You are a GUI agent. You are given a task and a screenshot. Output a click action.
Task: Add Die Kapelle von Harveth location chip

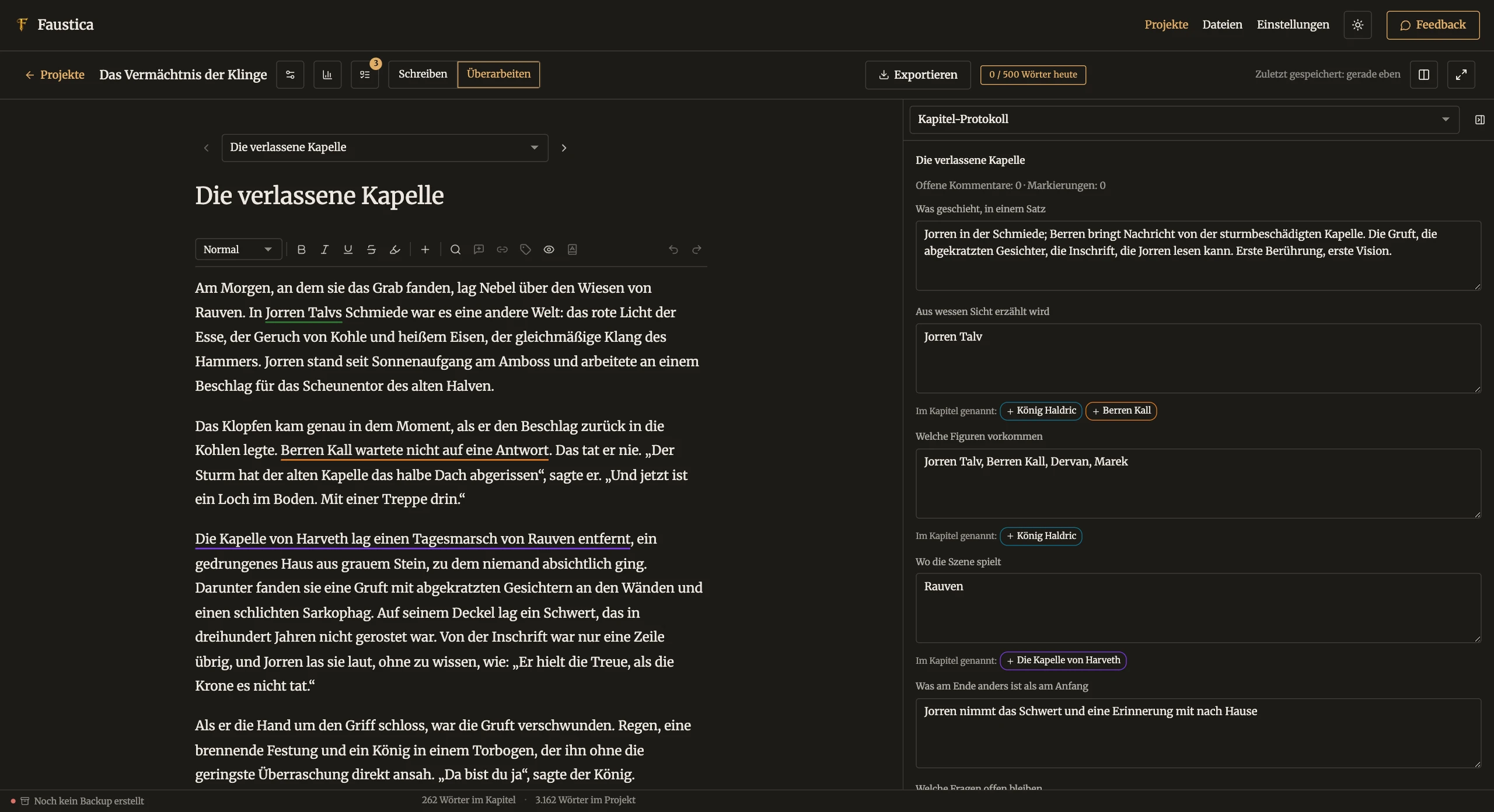tap(1063, 660)
